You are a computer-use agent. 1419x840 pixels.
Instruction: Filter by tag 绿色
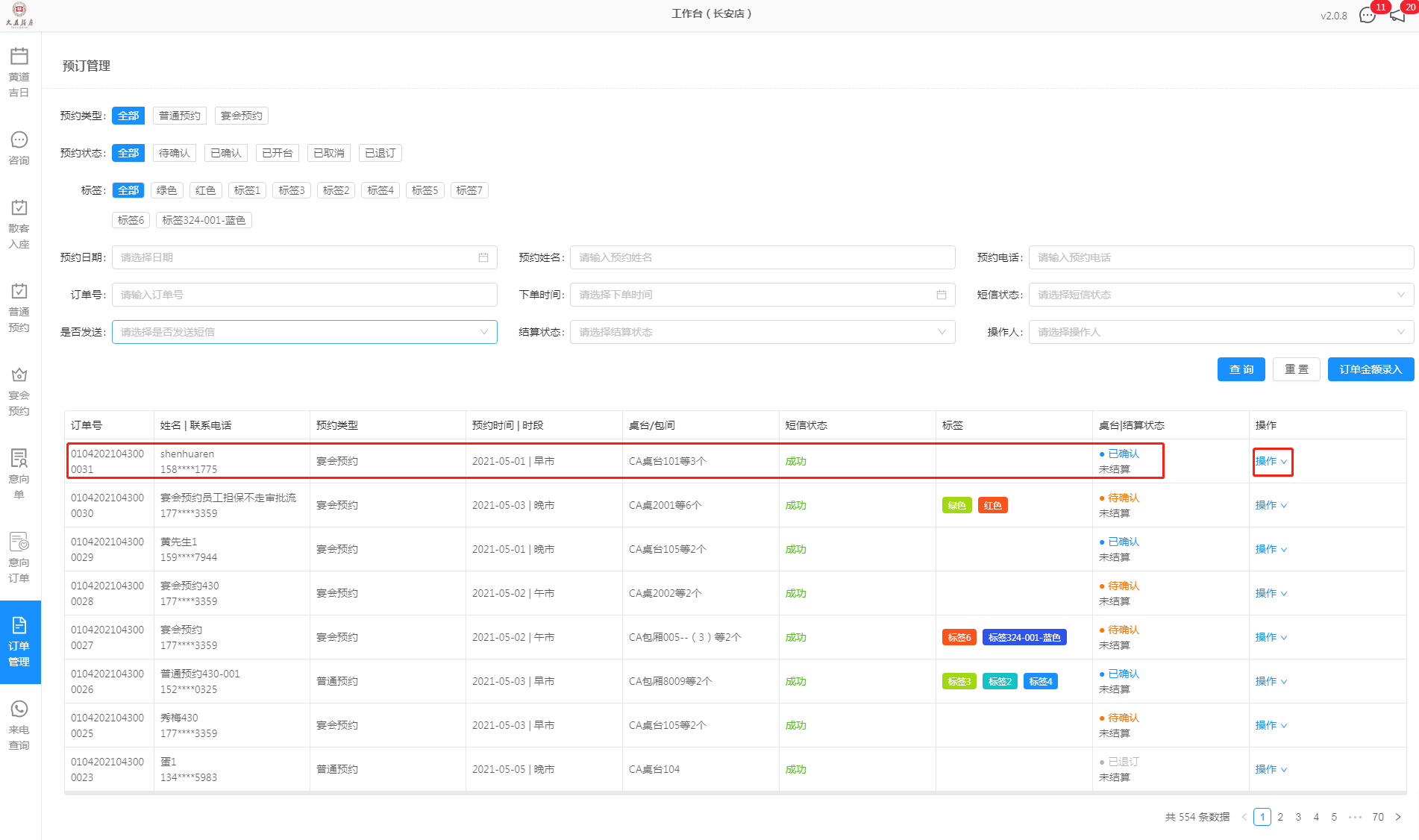pos(167,190)
